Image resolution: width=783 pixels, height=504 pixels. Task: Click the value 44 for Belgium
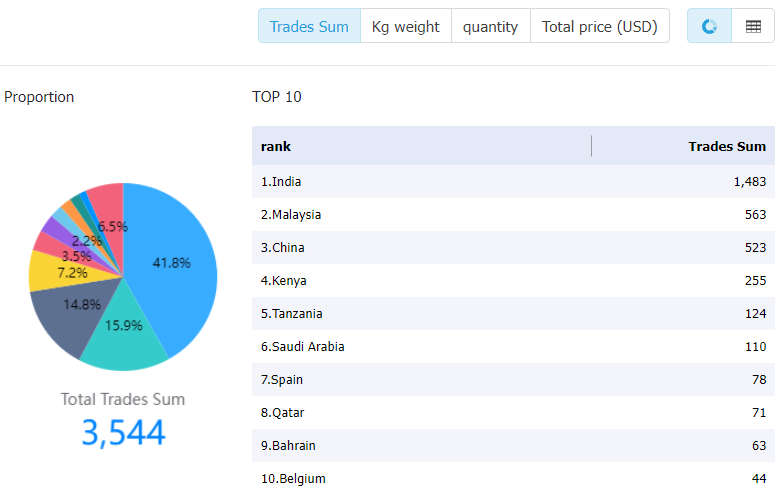(759, 479)
